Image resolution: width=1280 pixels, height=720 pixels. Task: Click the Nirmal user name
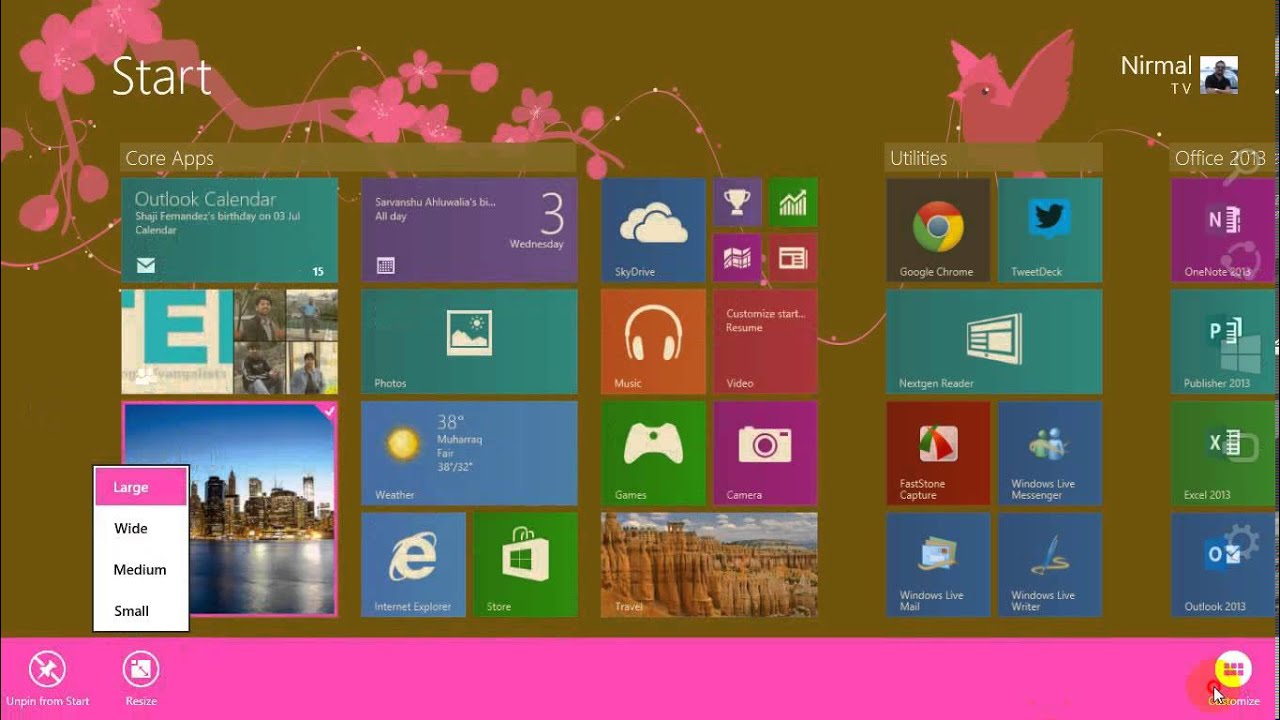pos(1156,66)
